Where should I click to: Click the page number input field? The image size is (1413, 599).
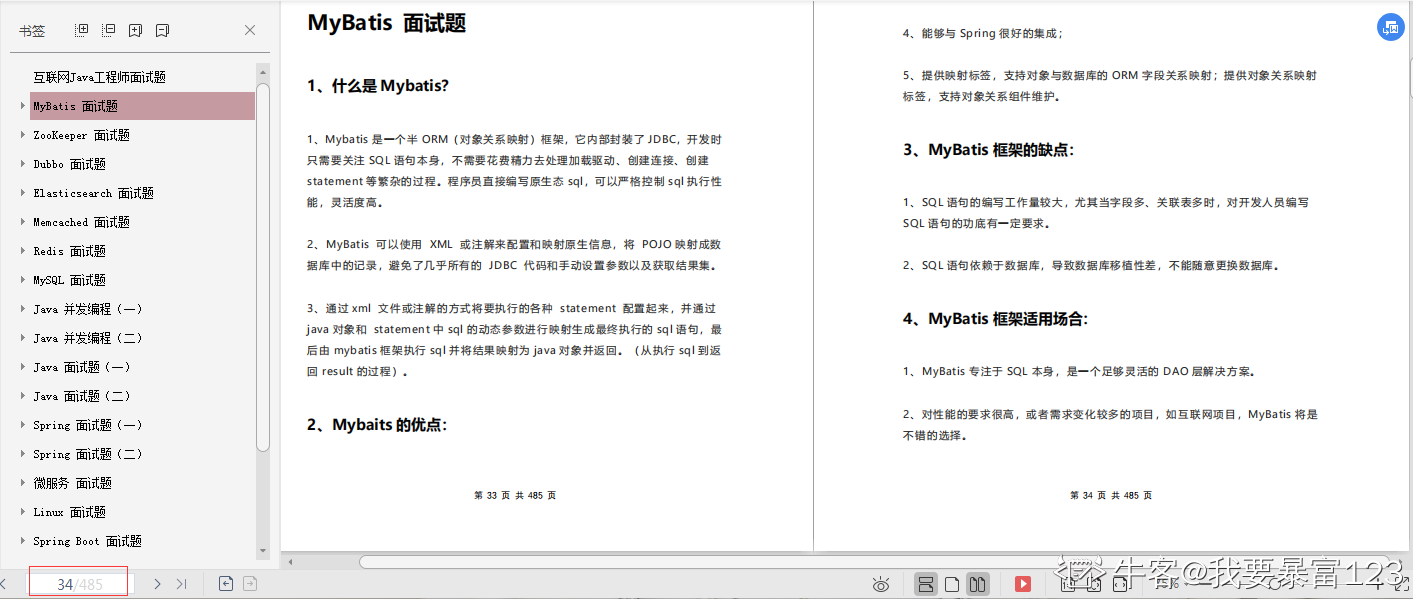78,584
